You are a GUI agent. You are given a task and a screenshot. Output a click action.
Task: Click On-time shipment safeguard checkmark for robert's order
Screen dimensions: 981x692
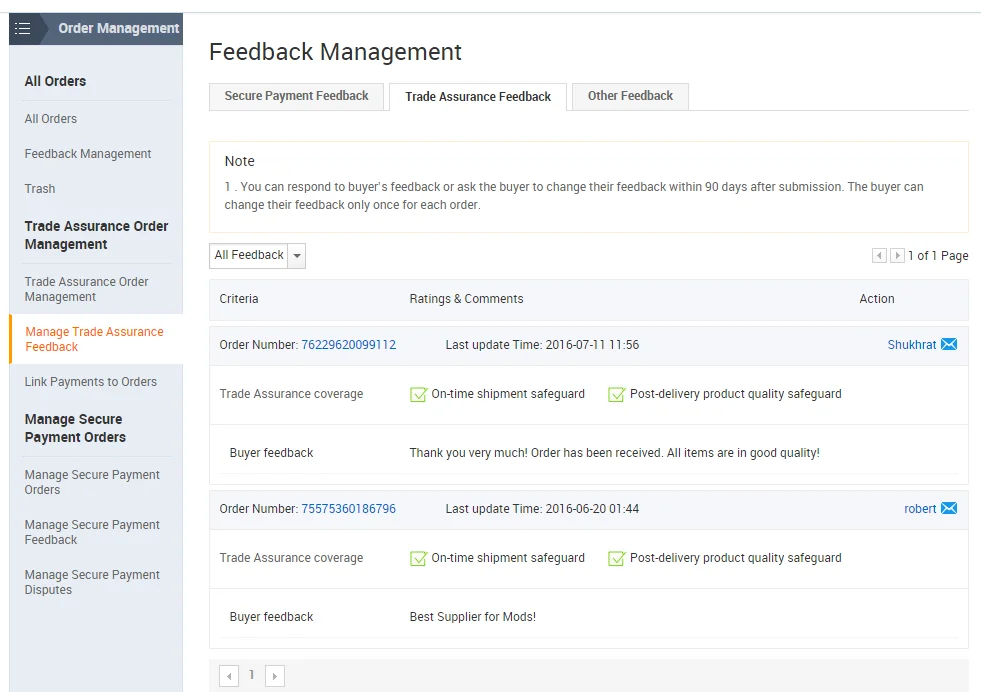[418, 558]
